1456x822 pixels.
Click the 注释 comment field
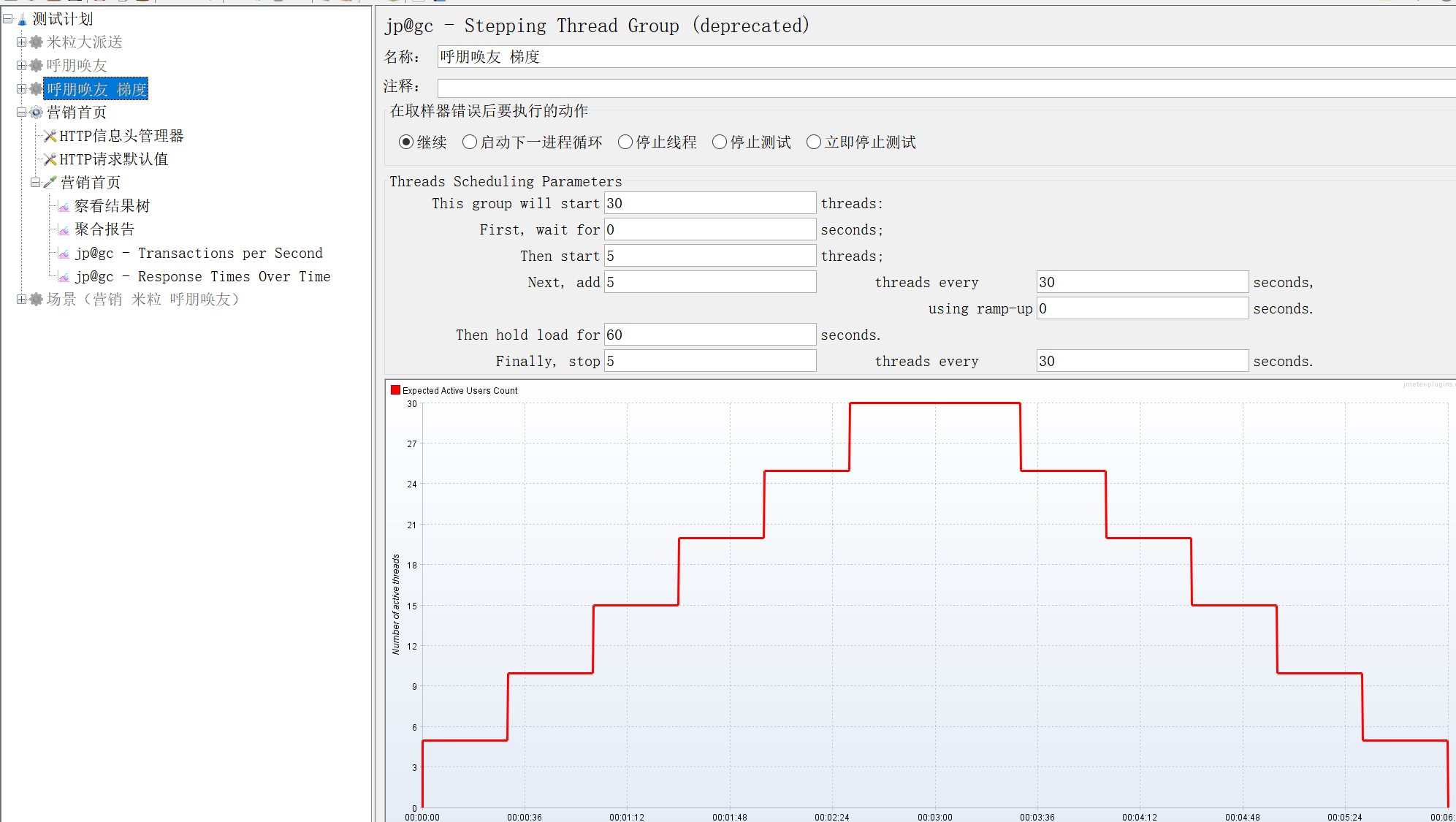946,87
